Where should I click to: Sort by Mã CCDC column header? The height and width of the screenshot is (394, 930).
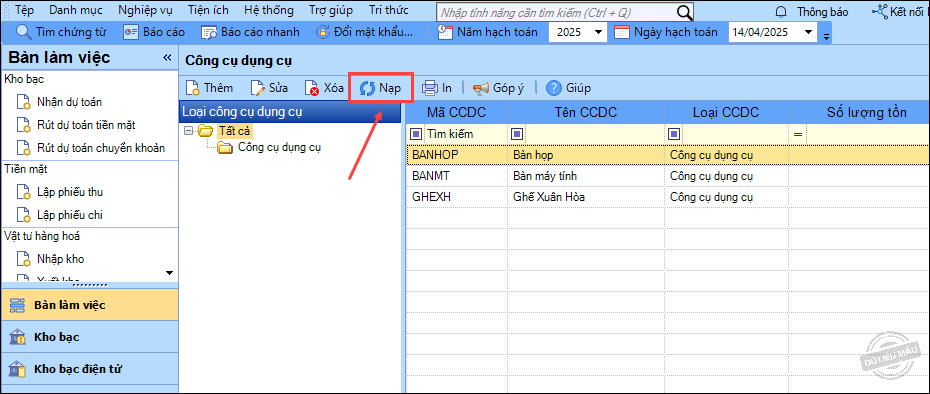pyautogui.click(x=457, y=113)
